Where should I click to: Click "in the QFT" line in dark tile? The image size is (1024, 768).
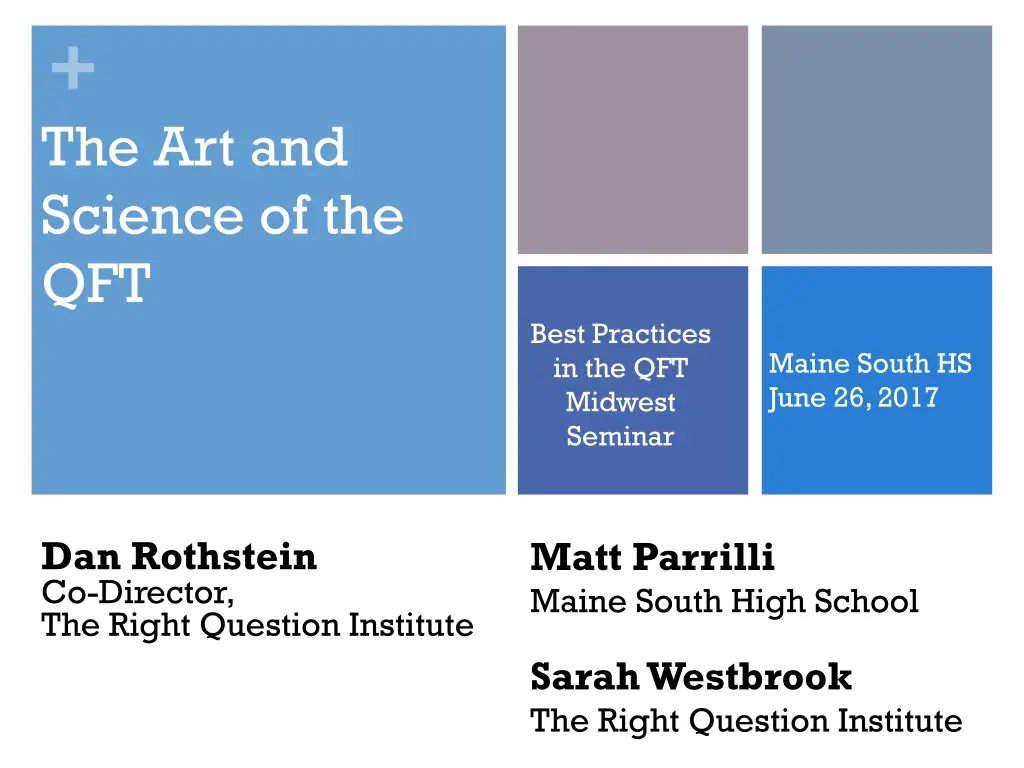[620, 368]
